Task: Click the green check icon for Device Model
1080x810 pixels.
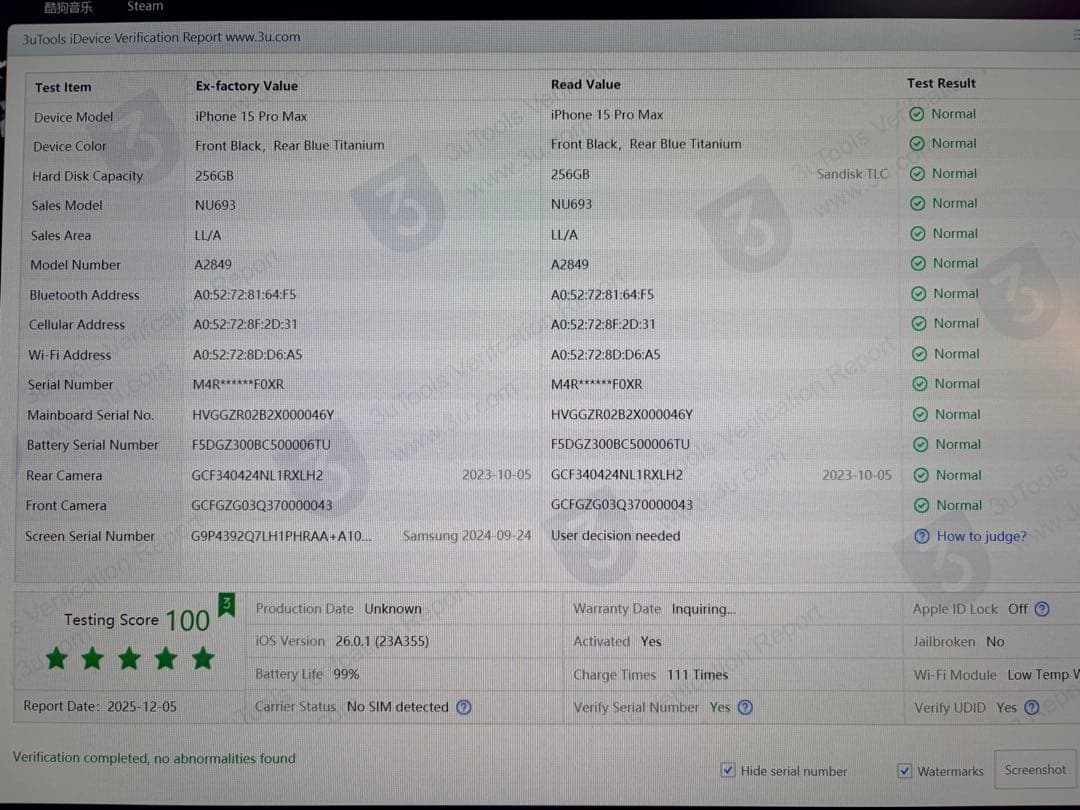Action: pos(916,114)
